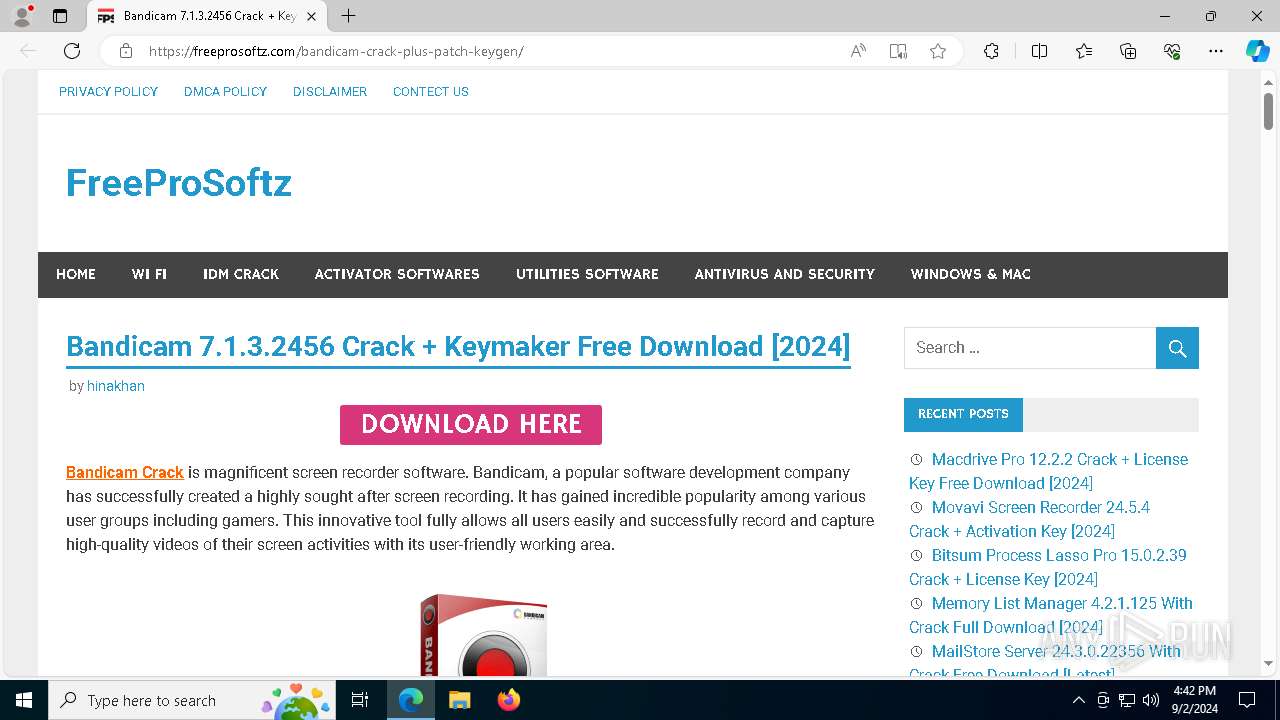Image resolution: width=1280 pixels, height=720 pixels.
Task: Click the Bandicam 7.1.3.2456 article title
Action: point(458,347)
